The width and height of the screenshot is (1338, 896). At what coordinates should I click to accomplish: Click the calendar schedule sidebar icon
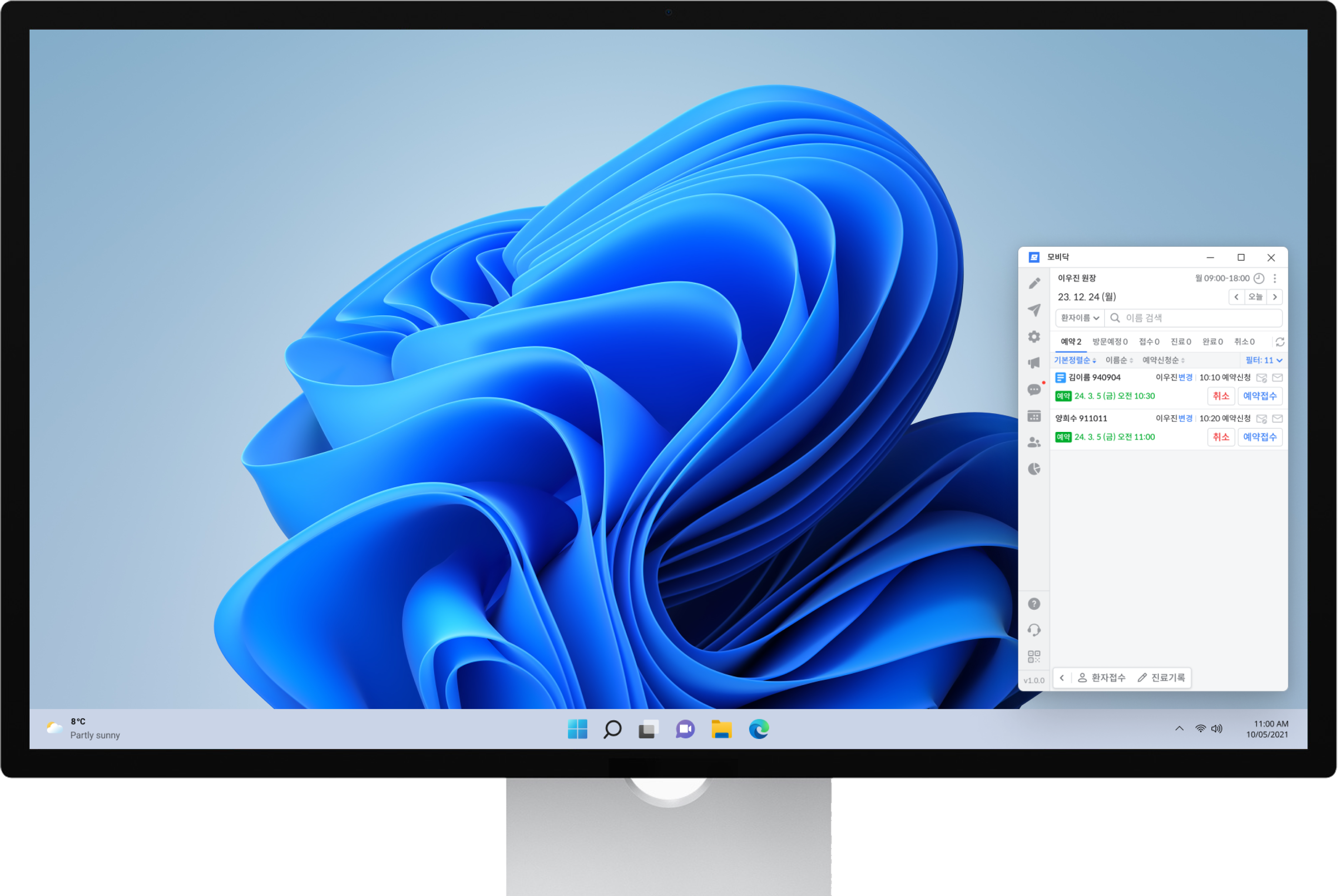[x=1034, y=416]
